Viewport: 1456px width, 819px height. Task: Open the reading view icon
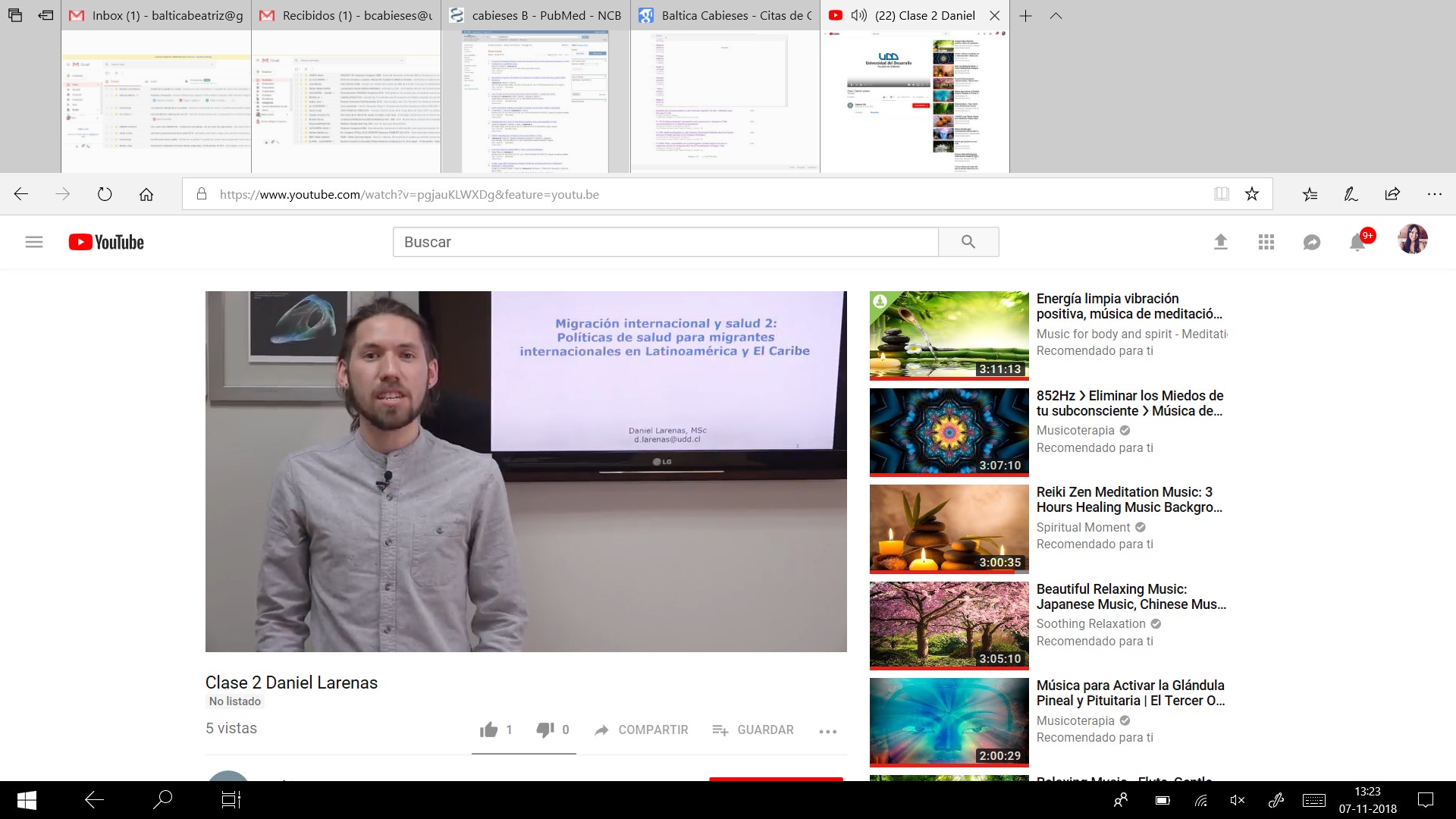(x=1222, y=194)
